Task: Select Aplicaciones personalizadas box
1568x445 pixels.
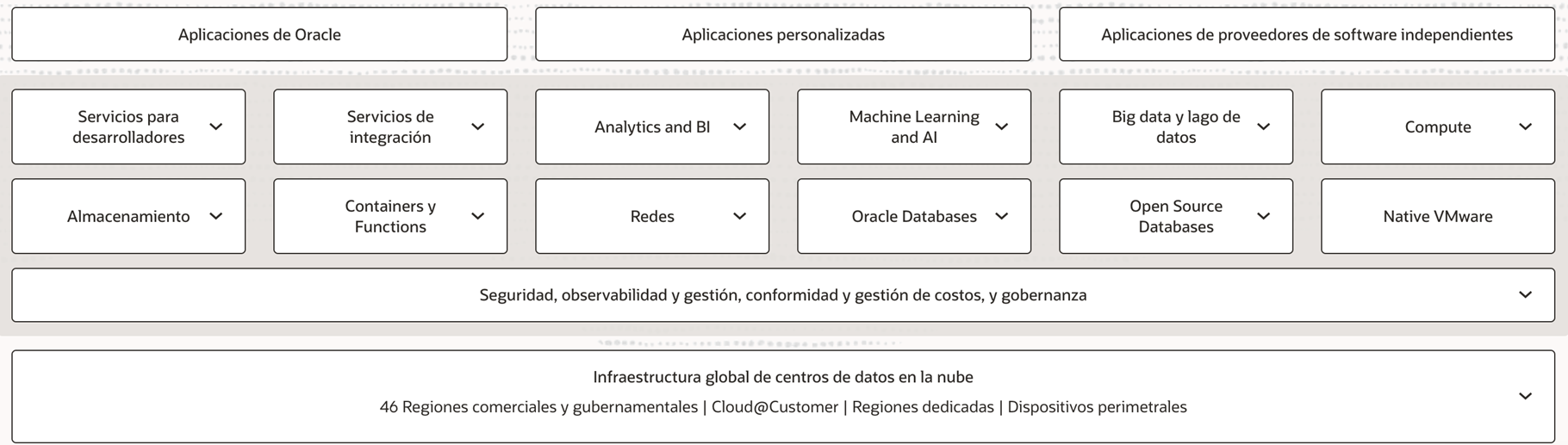Action: tap(782, 34)
